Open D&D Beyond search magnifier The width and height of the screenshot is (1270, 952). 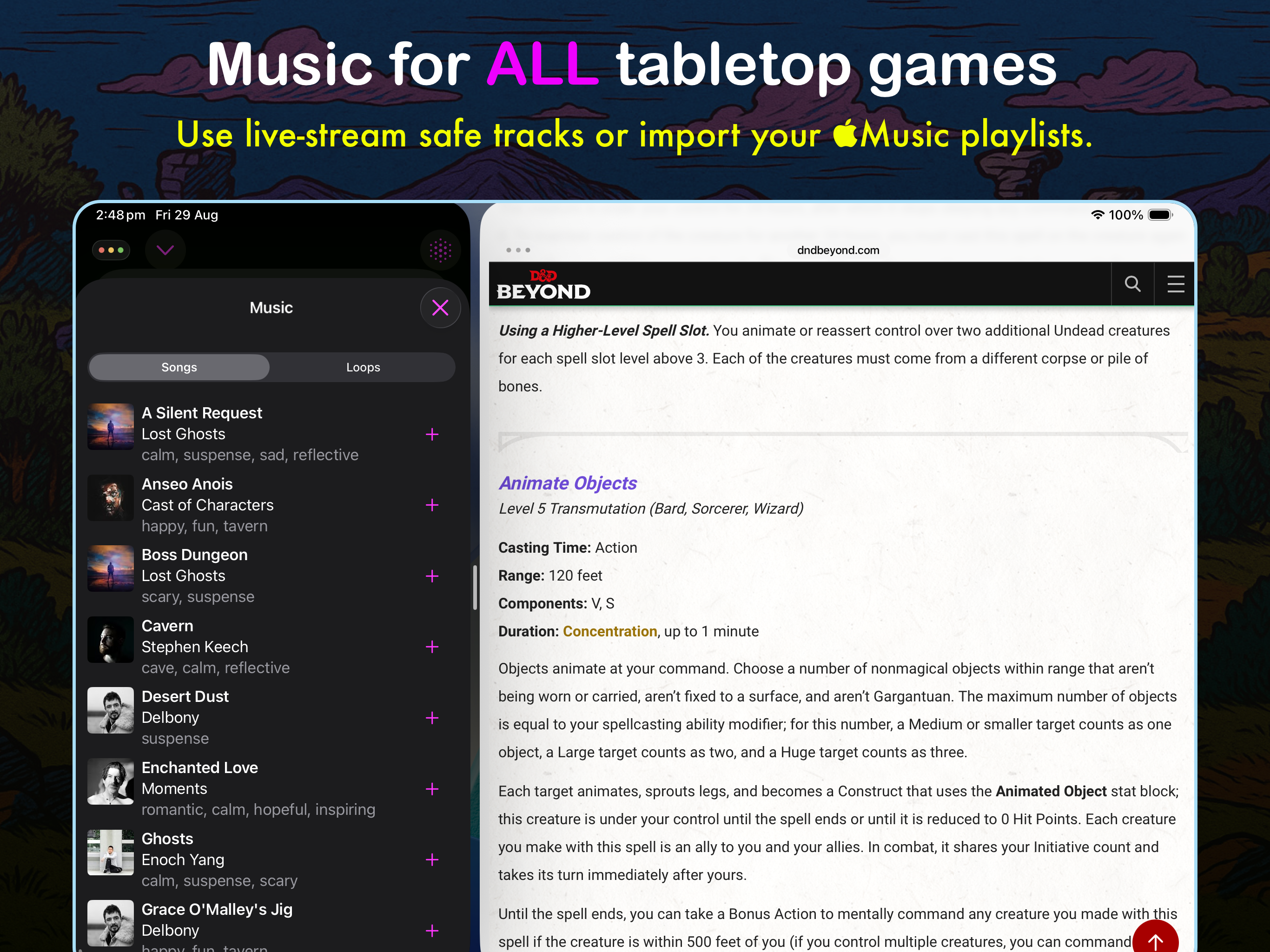pos(1132,284)
